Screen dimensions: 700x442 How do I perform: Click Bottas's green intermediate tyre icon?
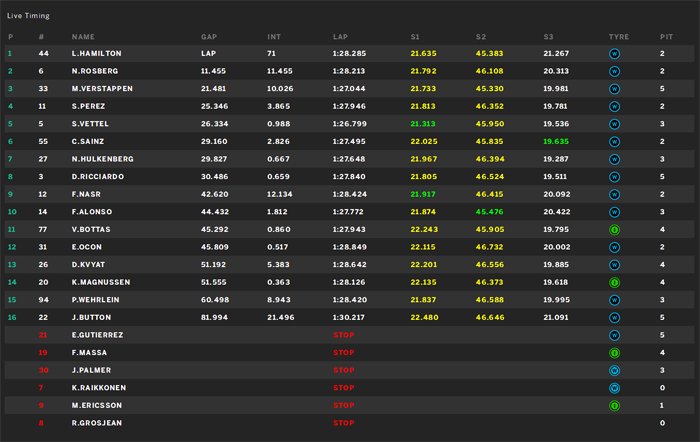(614, 230)
